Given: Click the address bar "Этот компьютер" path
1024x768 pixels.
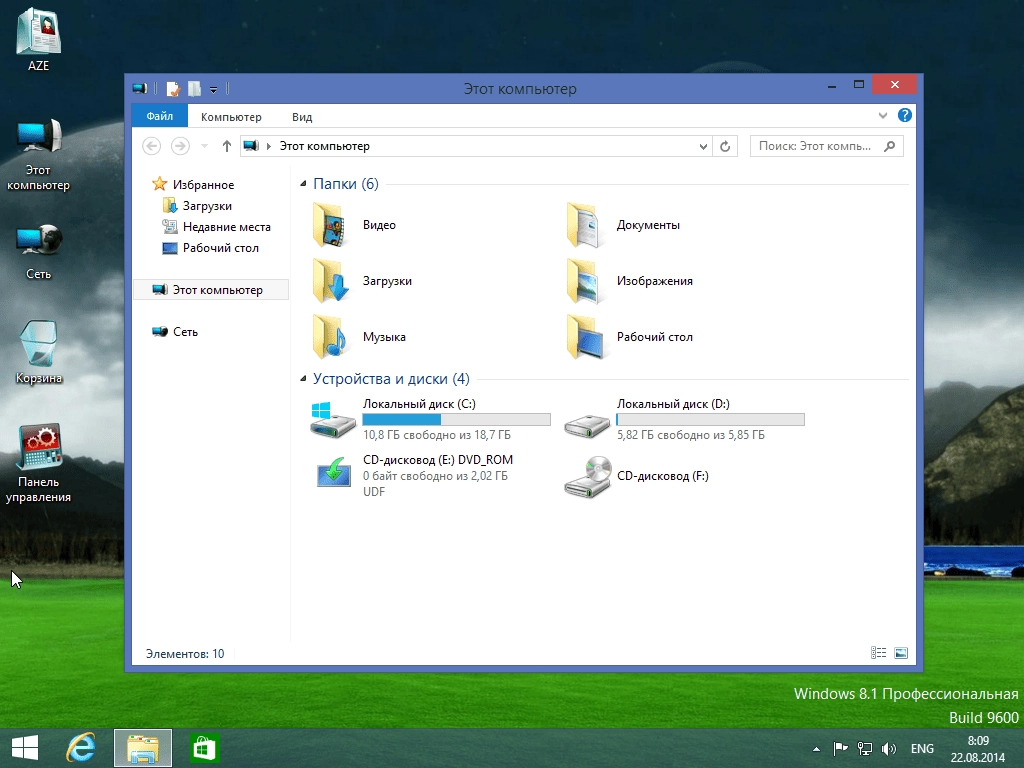Looking at the screenshot, I should click(325, 146).
